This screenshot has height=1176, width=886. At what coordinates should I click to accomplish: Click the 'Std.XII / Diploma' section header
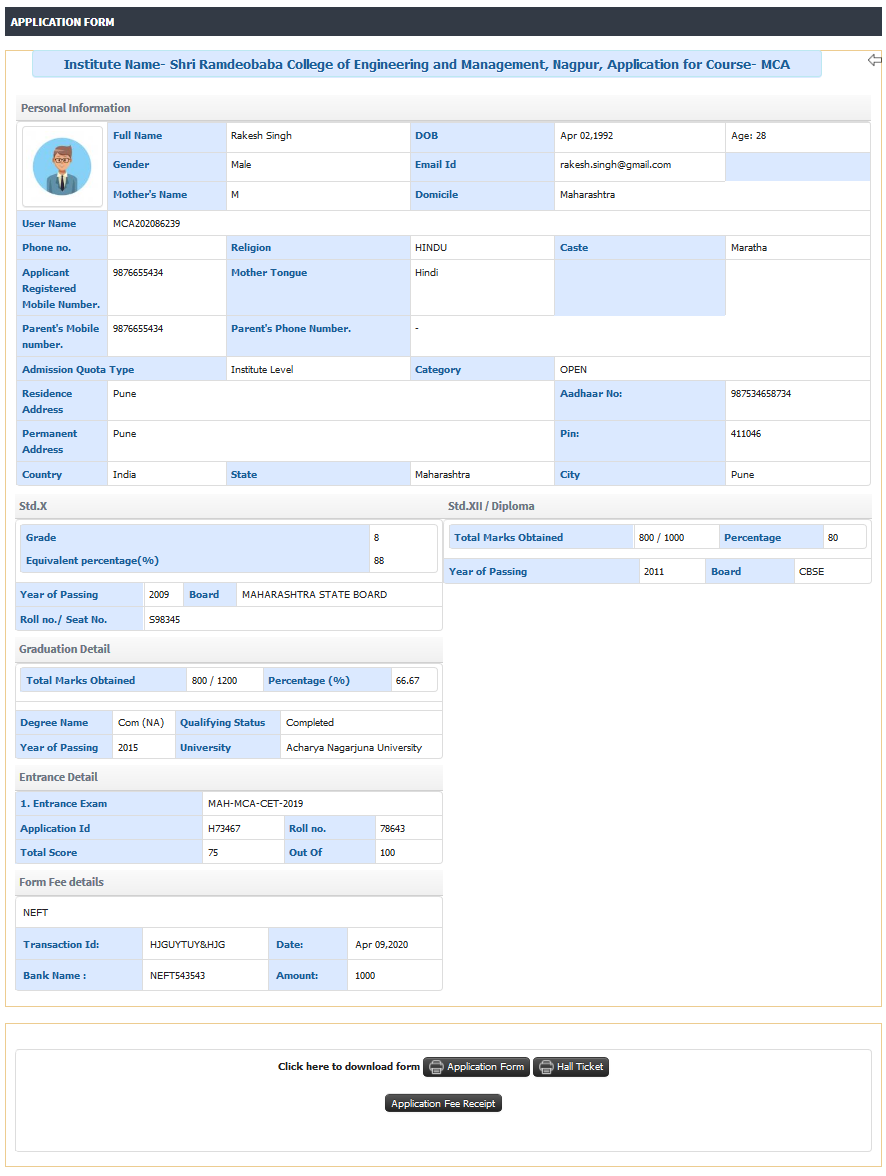point(491,506)
